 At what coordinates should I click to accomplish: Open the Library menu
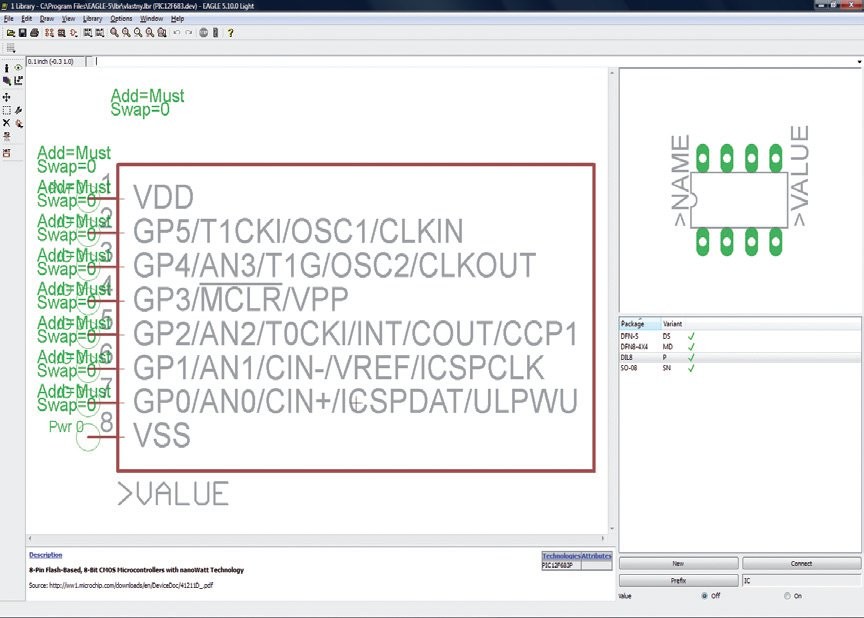pyautogui.click(x=93, y=19)
